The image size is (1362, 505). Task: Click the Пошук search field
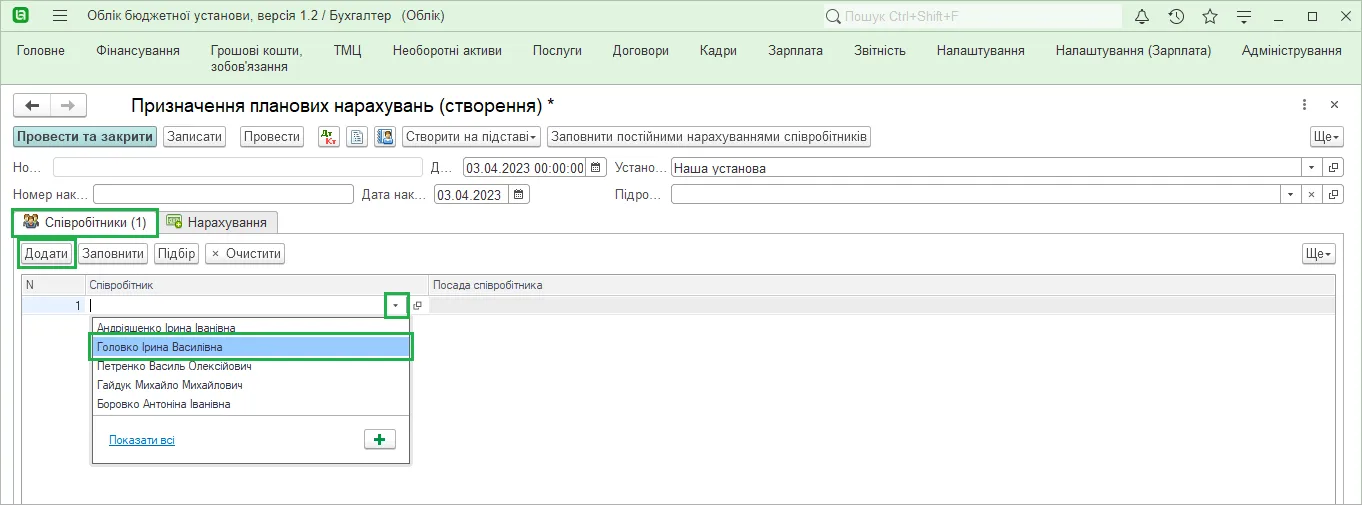click(972, 17)
